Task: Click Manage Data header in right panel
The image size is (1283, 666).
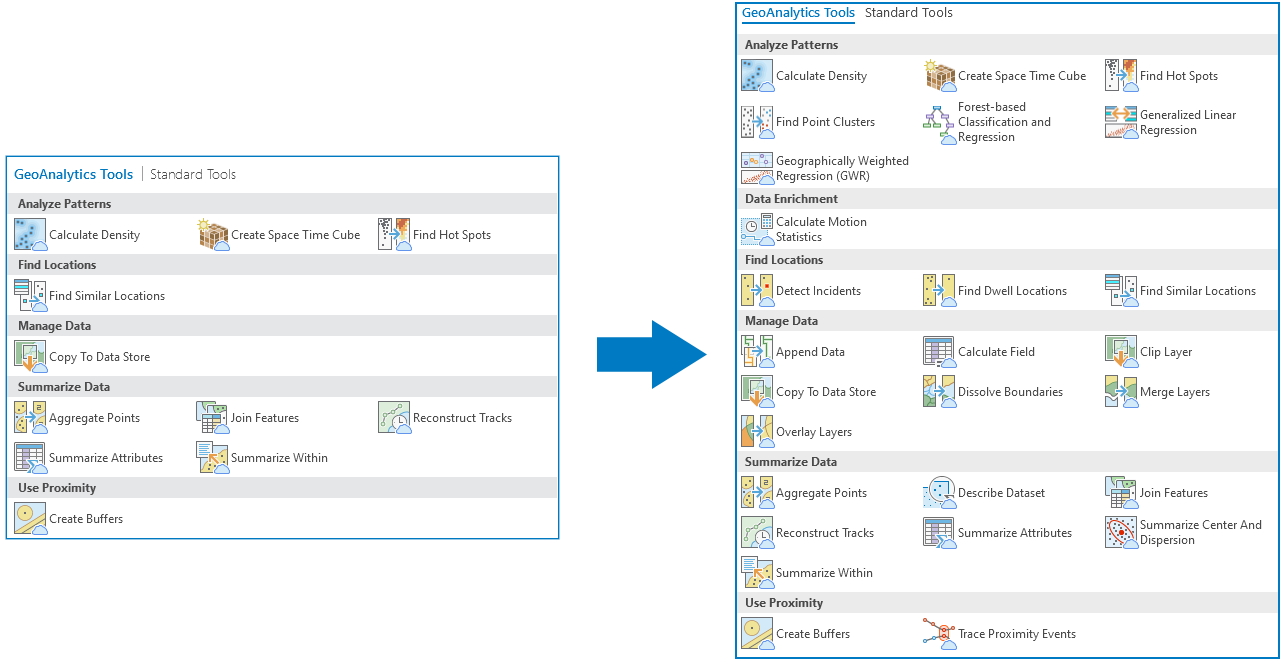Action: pyautogui.click(x=1007, y=321)
